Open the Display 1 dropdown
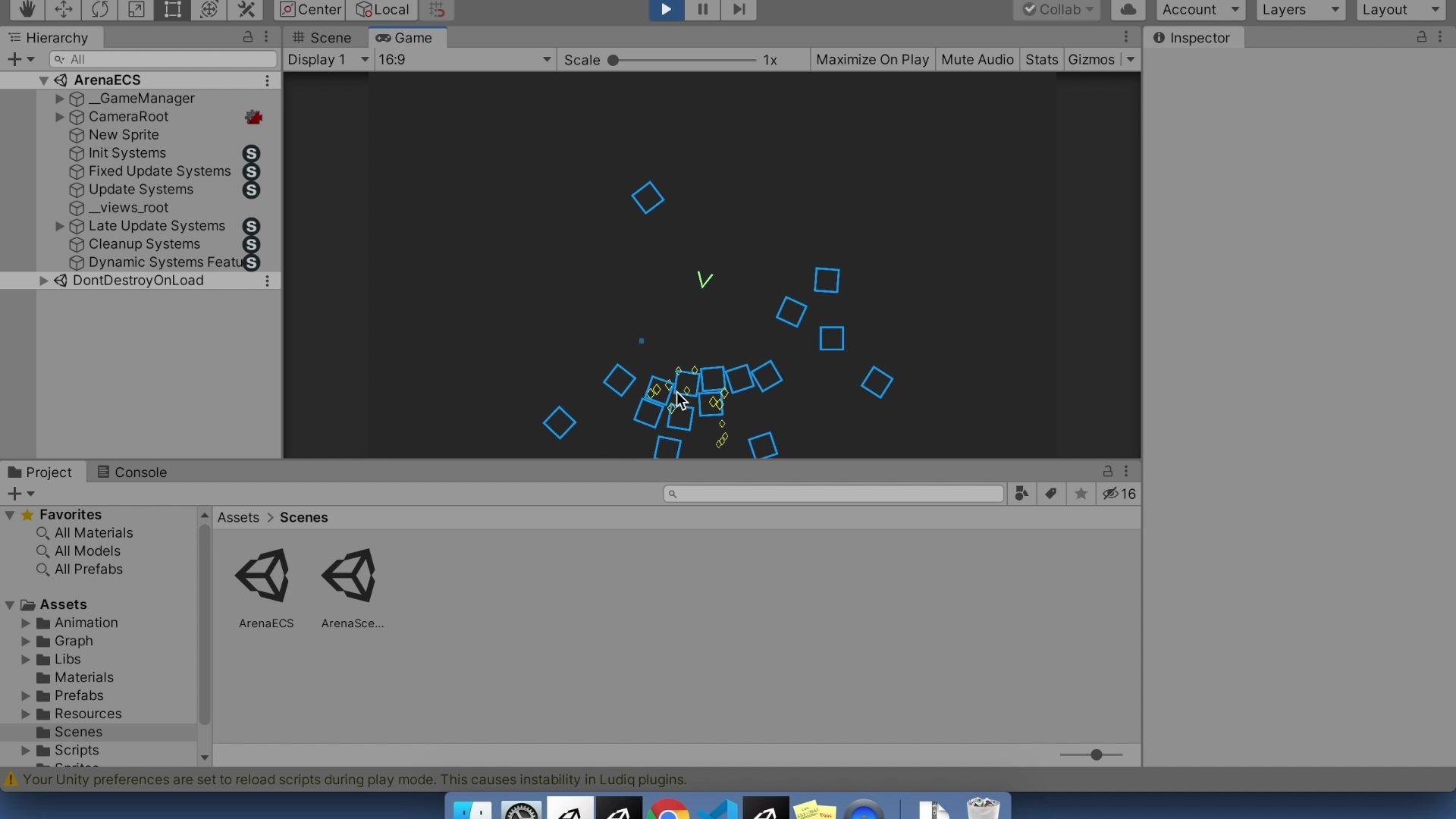The width and height of the screenshot is (1456, 819). [x=328, y=59]
